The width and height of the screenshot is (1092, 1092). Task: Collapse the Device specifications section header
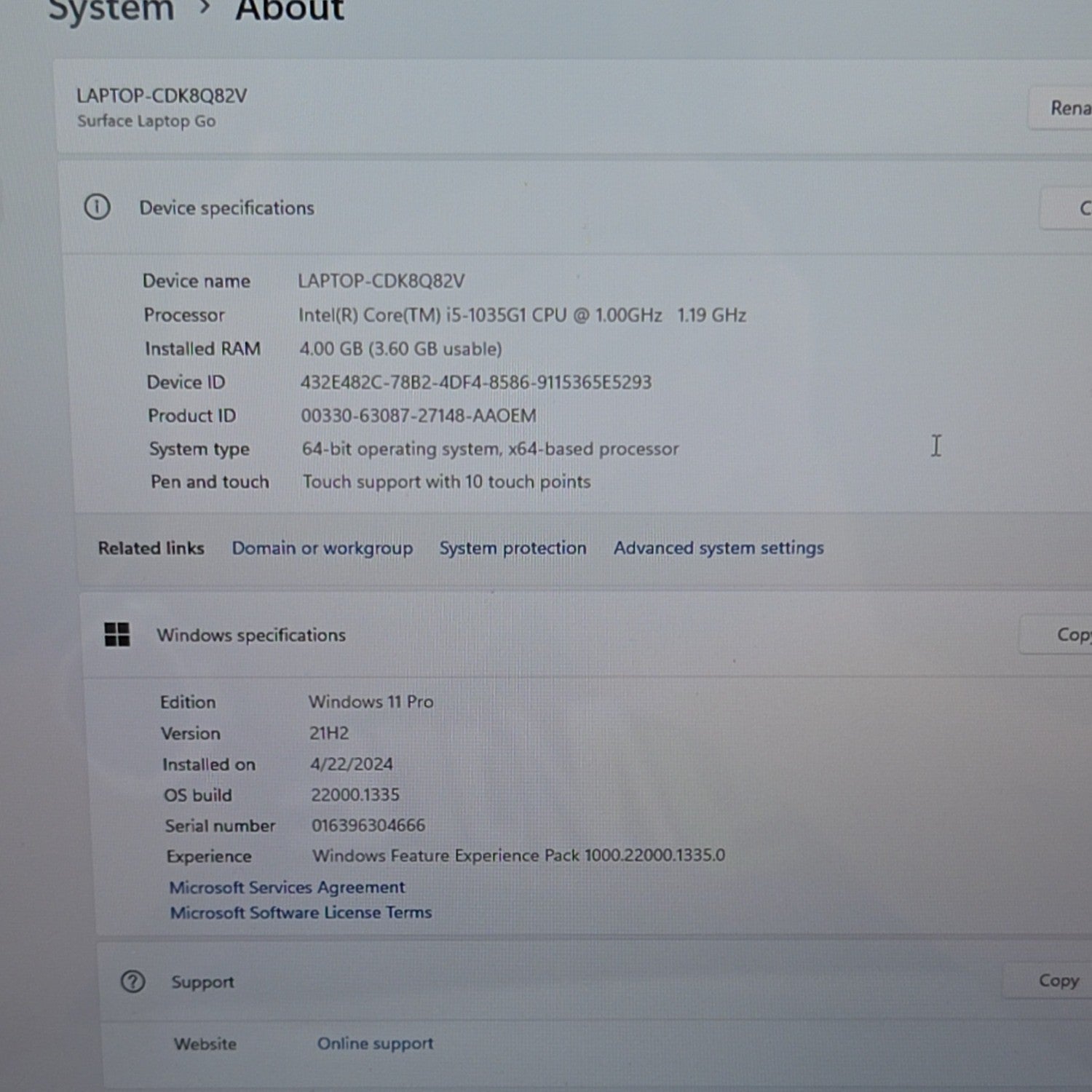[575, 208]
